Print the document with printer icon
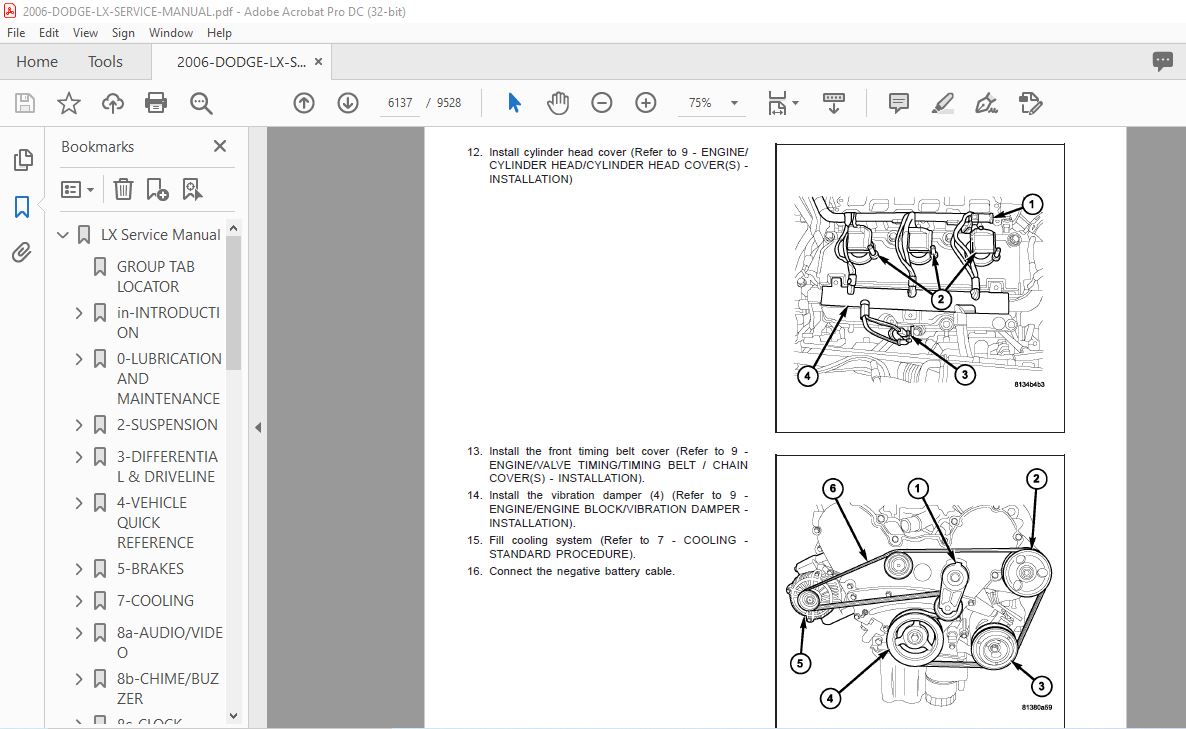 click(x=156, y=103)
